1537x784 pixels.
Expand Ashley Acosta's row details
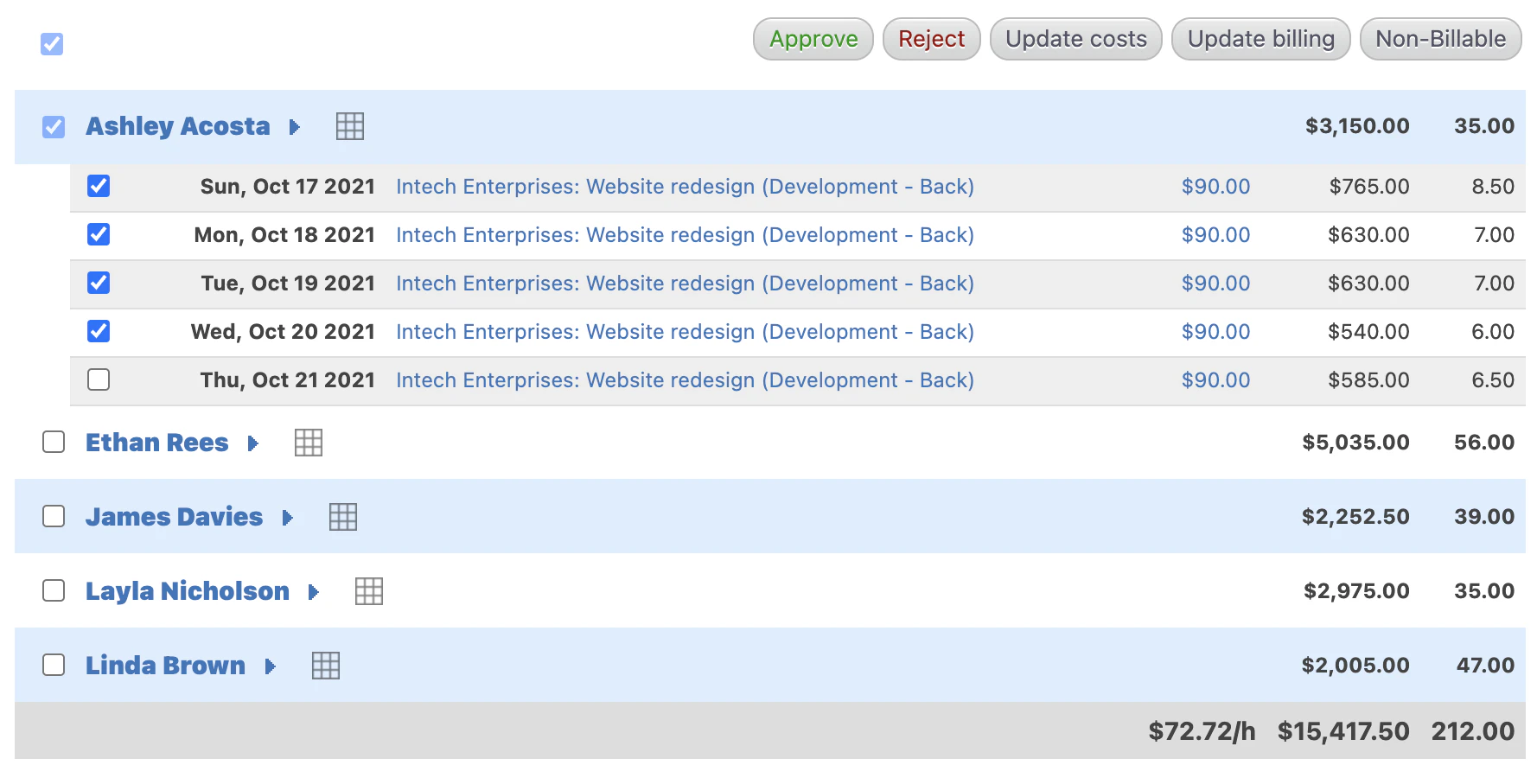(294, 127)
